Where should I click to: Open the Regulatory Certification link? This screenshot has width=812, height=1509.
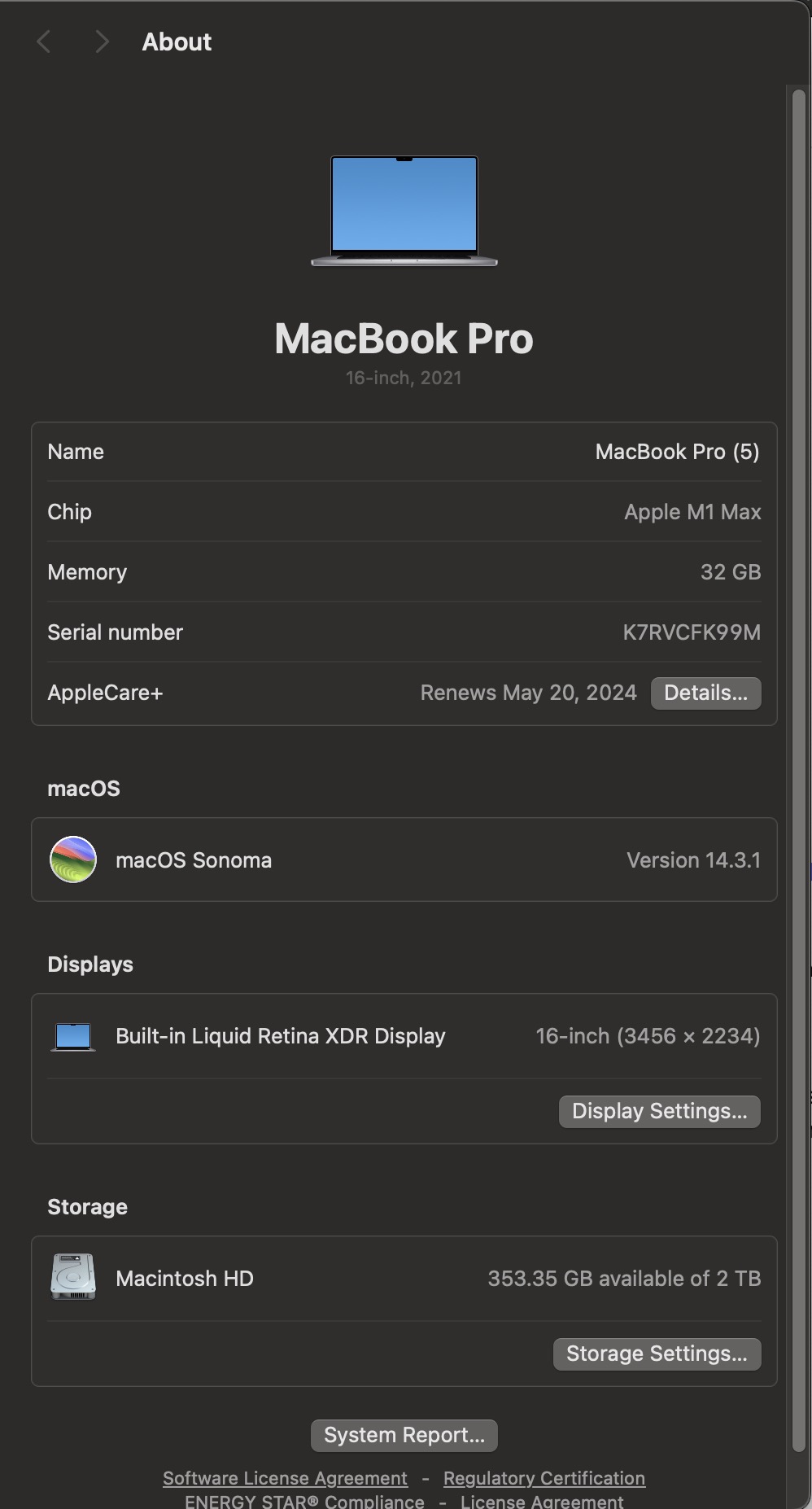(x=544, y=1478)
